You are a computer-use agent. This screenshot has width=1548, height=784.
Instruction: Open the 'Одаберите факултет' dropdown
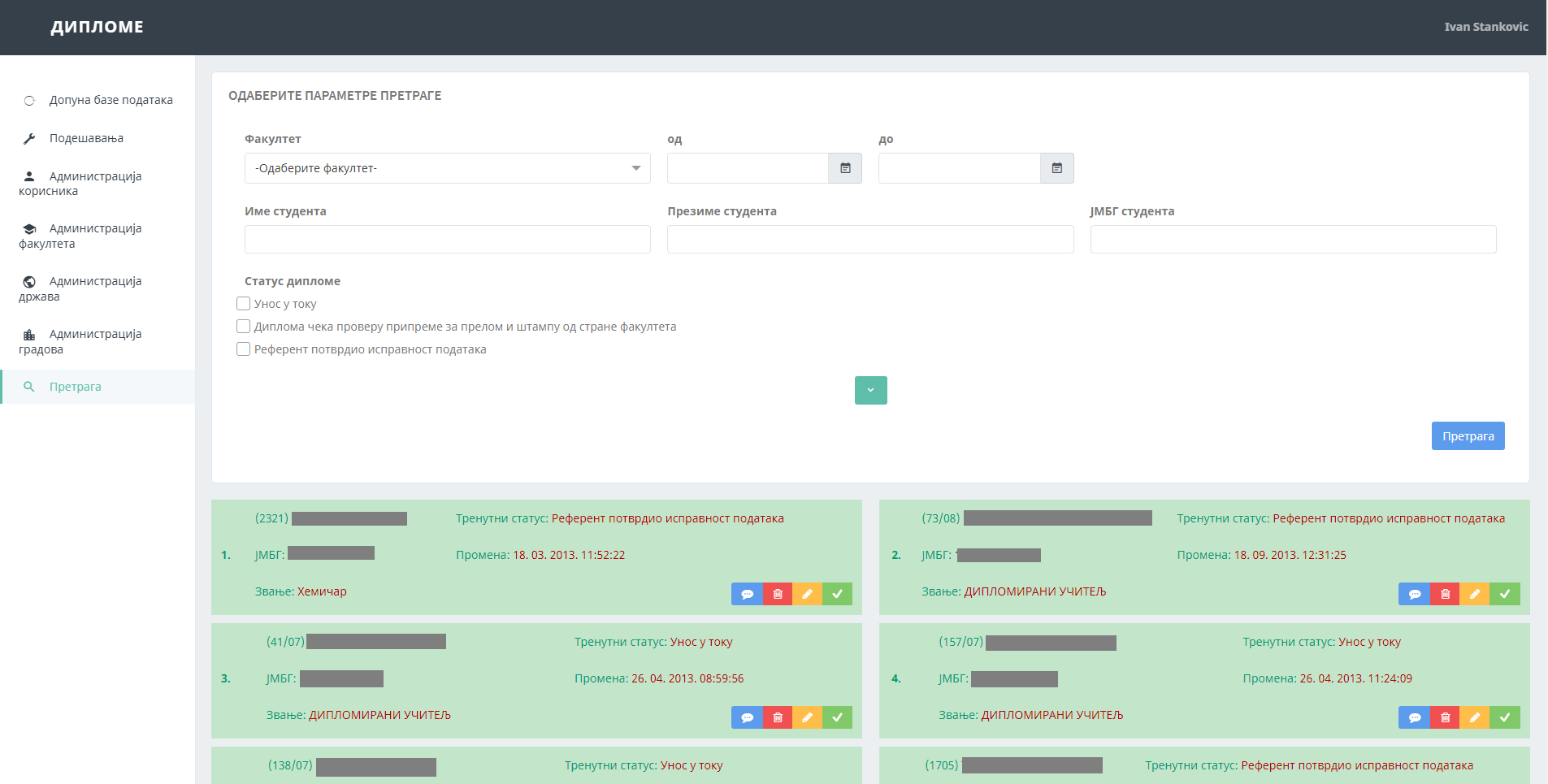447,168
